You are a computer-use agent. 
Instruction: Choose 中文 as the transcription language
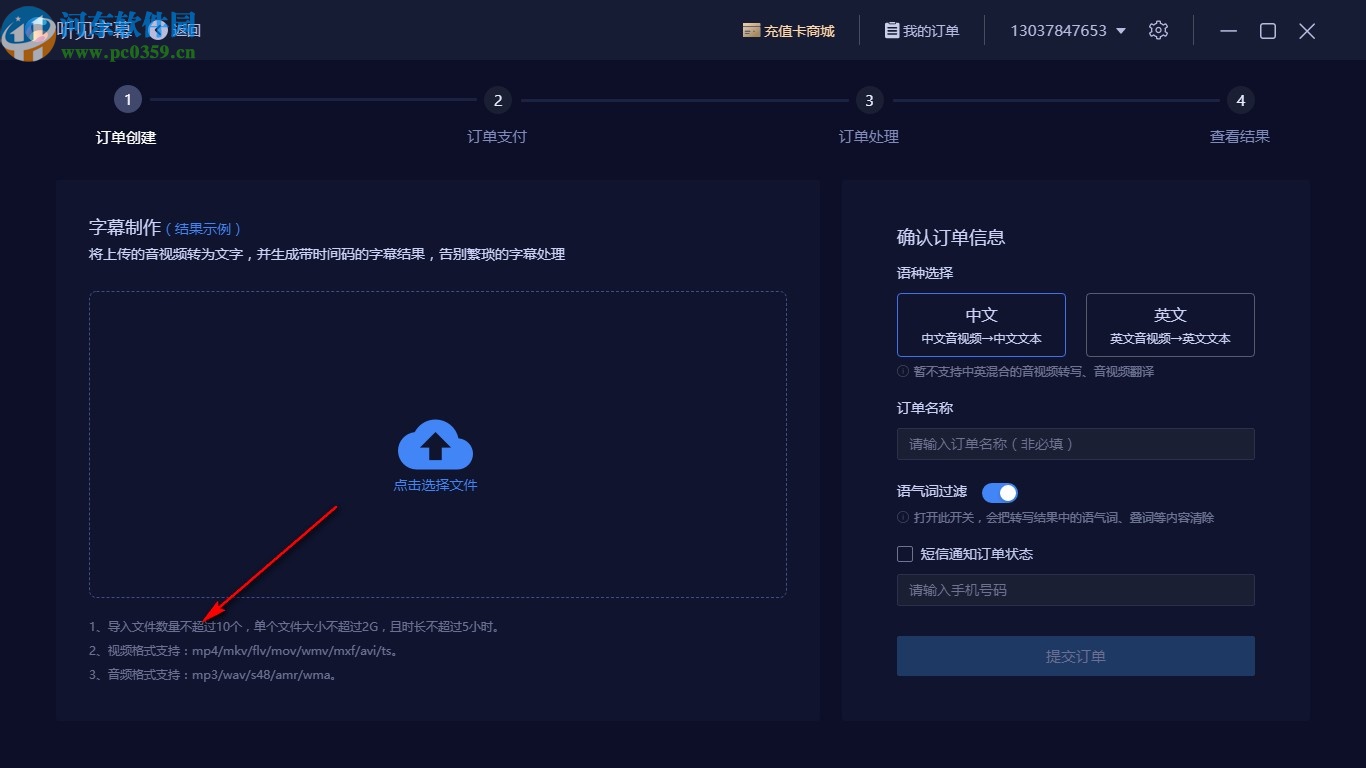(981, 325)
